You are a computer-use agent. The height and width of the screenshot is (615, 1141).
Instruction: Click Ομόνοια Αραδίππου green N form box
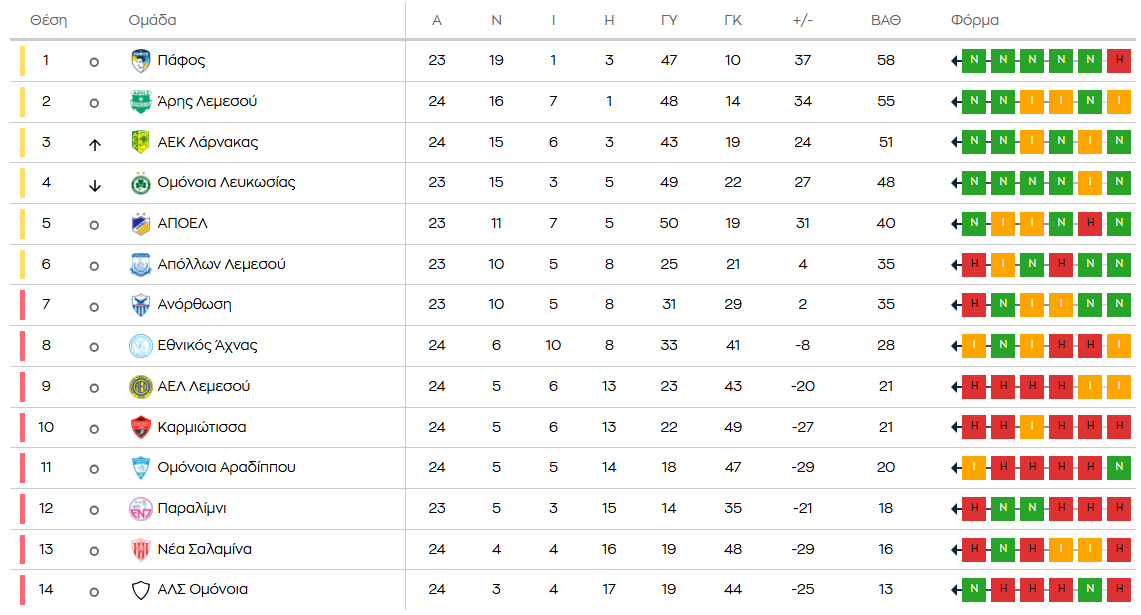point(1119,468)
